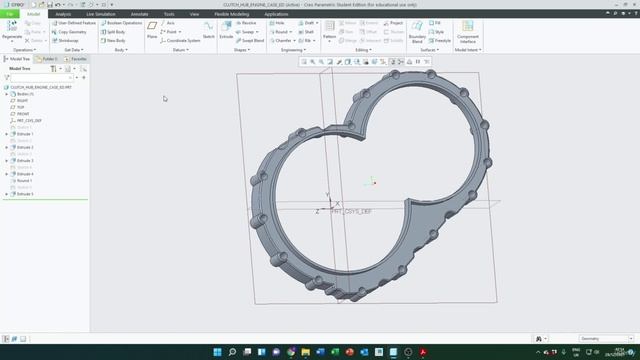Open the Geometry selection filter dropdown
640x360 pixels.
coord(606,339)
